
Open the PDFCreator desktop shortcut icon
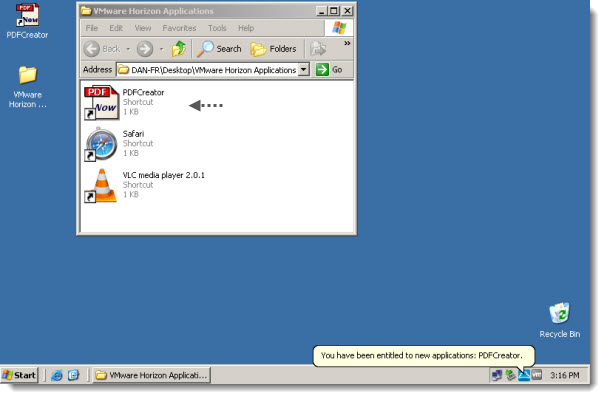pos(27,15)
